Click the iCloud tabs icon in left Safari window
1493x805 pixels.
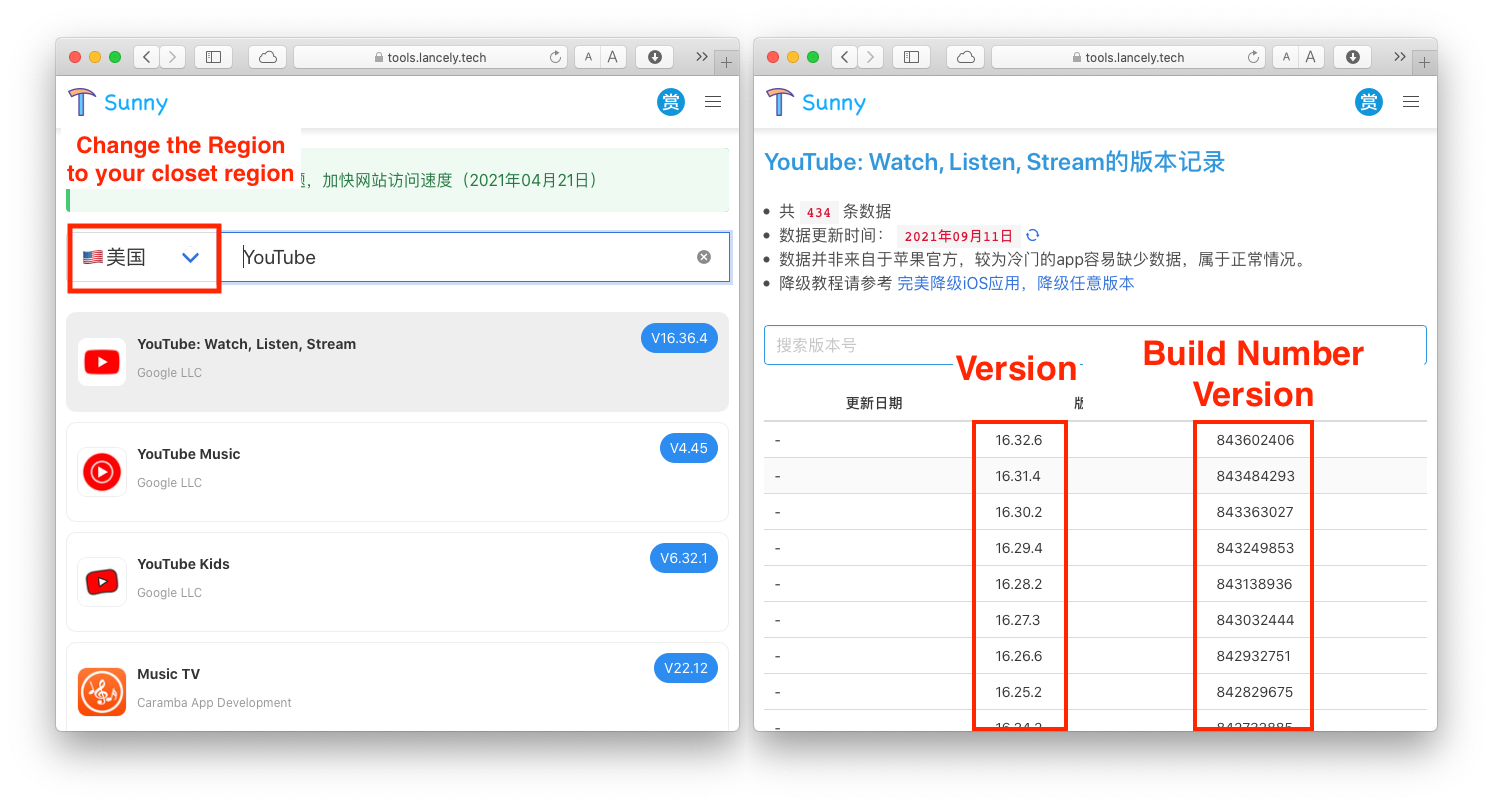(267, 57)
